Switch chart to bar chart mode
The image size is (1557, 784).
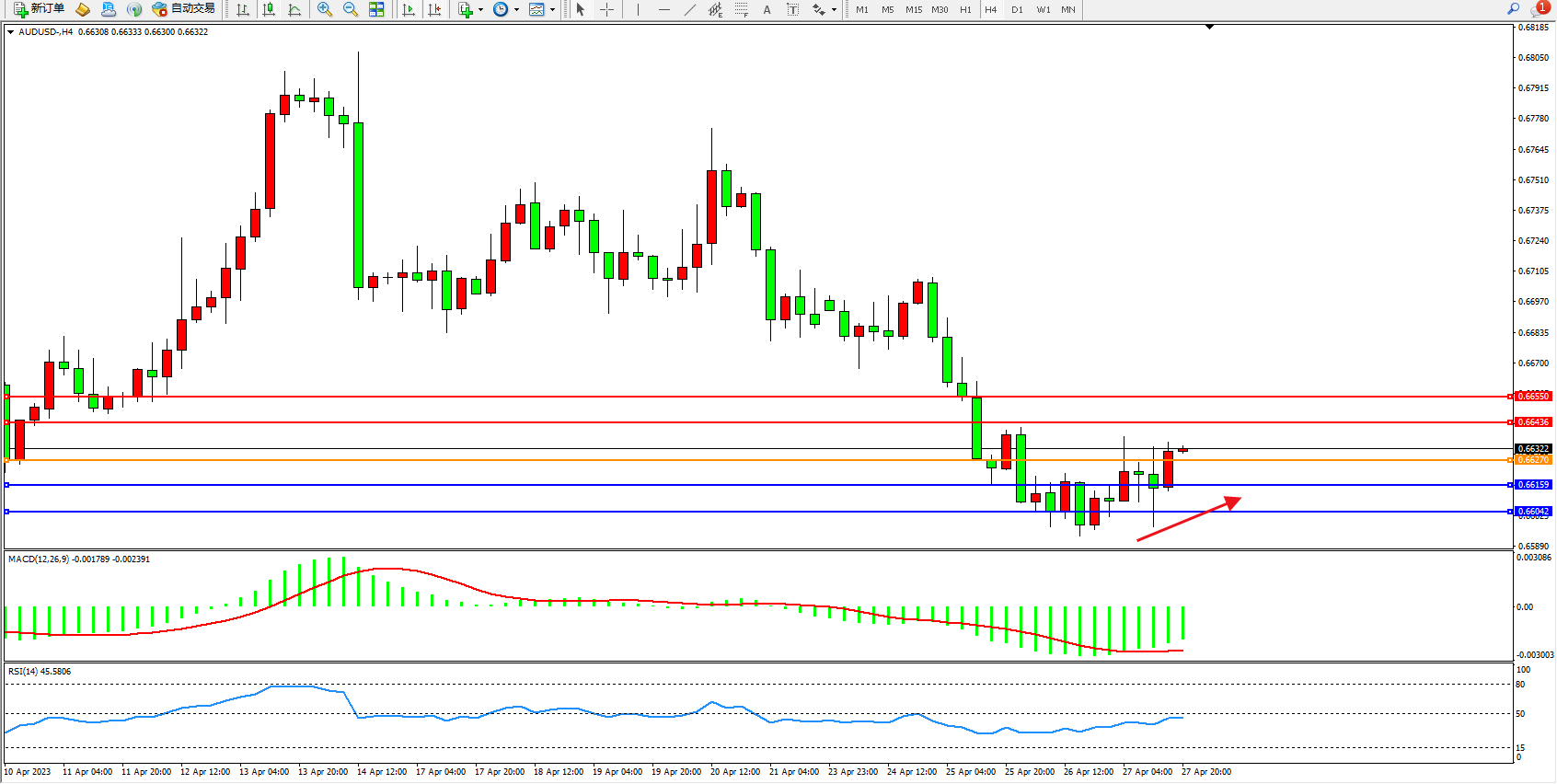pyautogui.click(x=243, y=9)
